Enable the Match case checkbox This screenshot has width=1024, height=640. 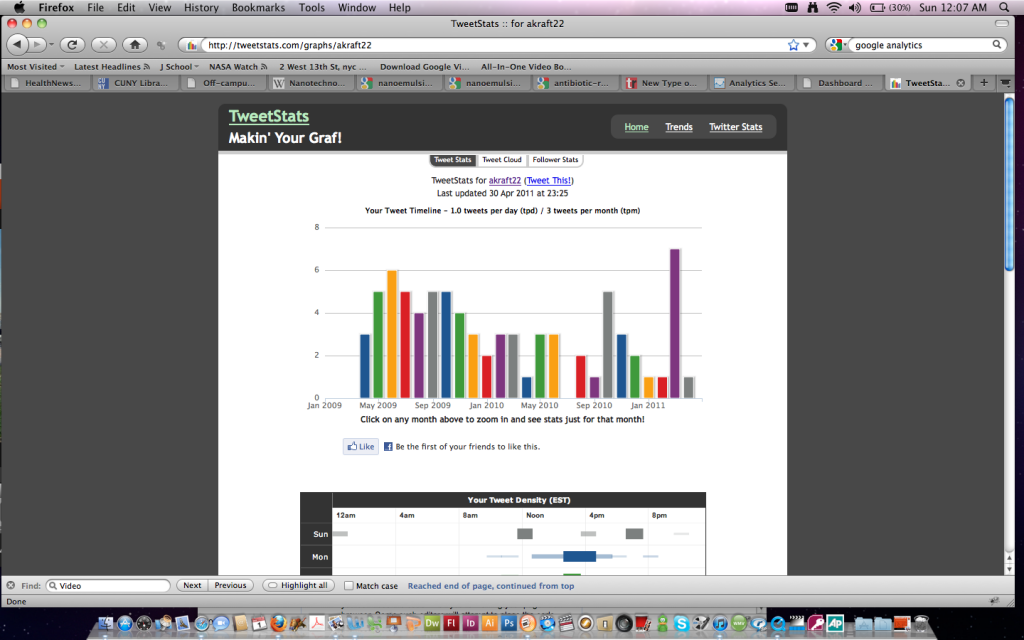[x=348, y=586]
